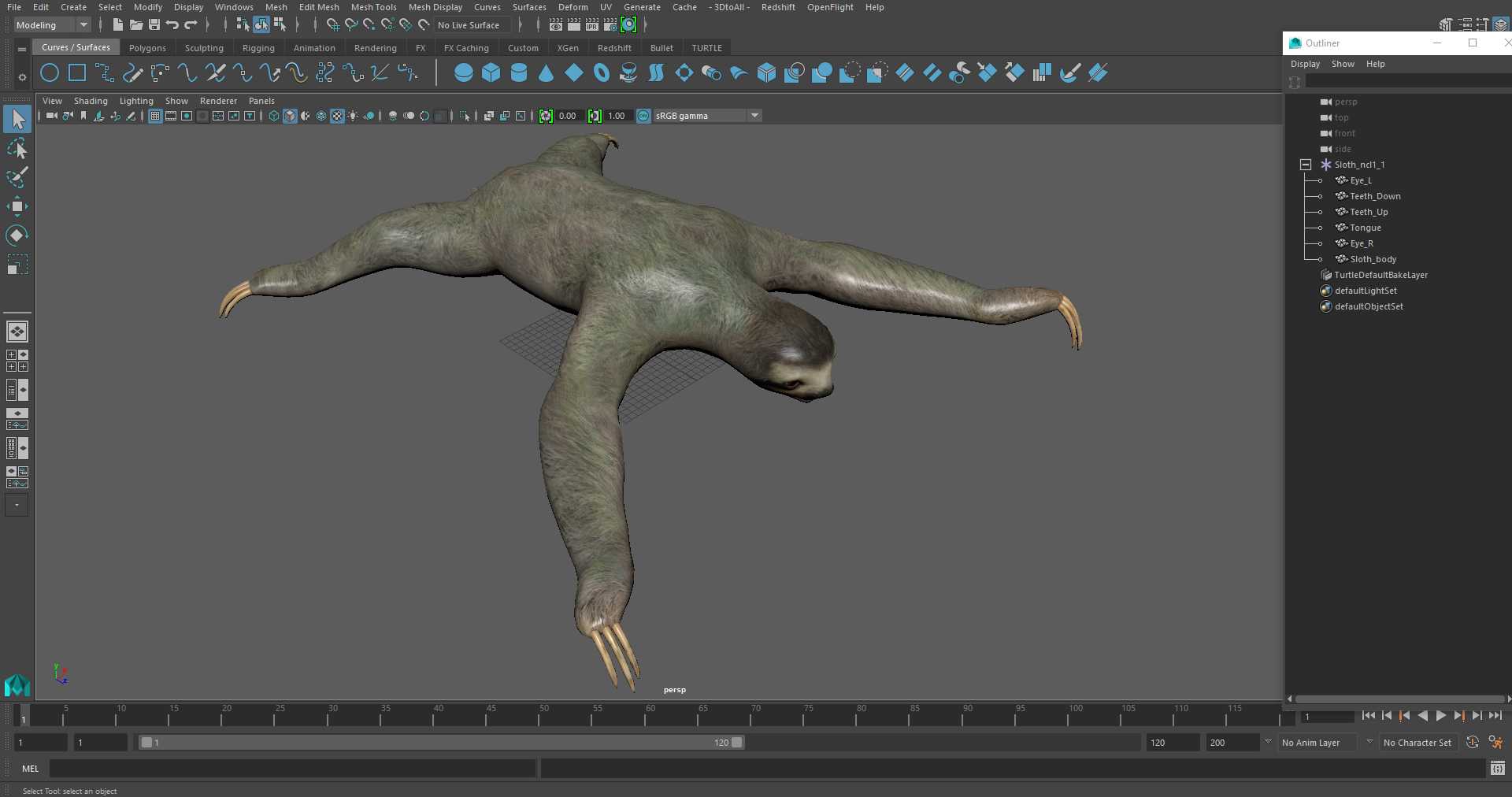Image resolution: width=1512 pixels, height=797 pixels.
Task: Create a NURBS plane from the shelf
Action: click(574, 73)
